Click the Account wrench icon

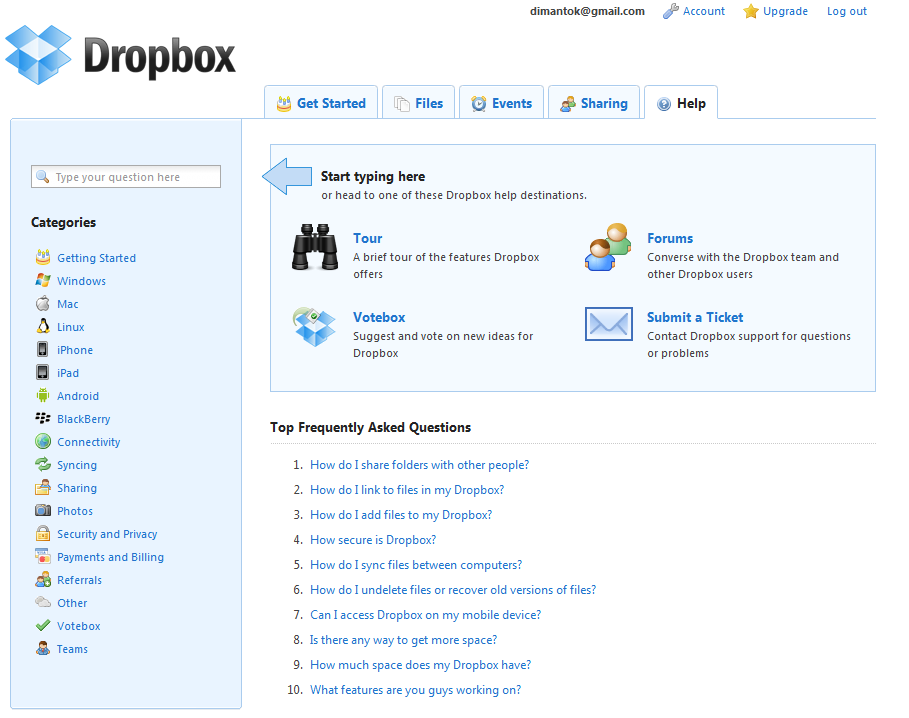click(671, 11)
